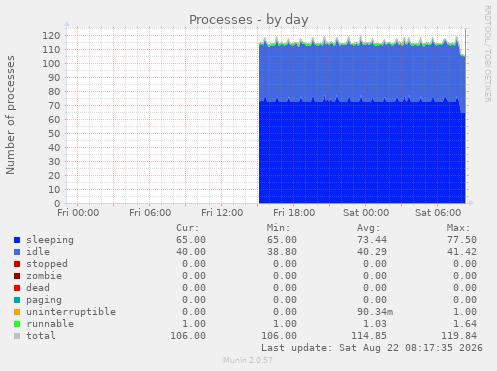Click the y-axis label 120
This screenshot has height=371, width=497.
click(x=51, y=36)
